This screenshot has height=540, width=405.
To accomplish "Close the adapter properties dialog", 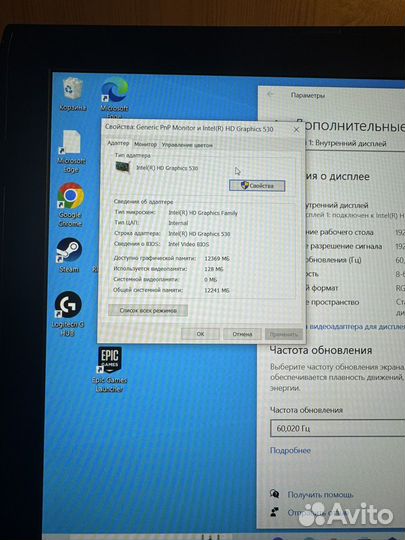I will pos(296,130).
